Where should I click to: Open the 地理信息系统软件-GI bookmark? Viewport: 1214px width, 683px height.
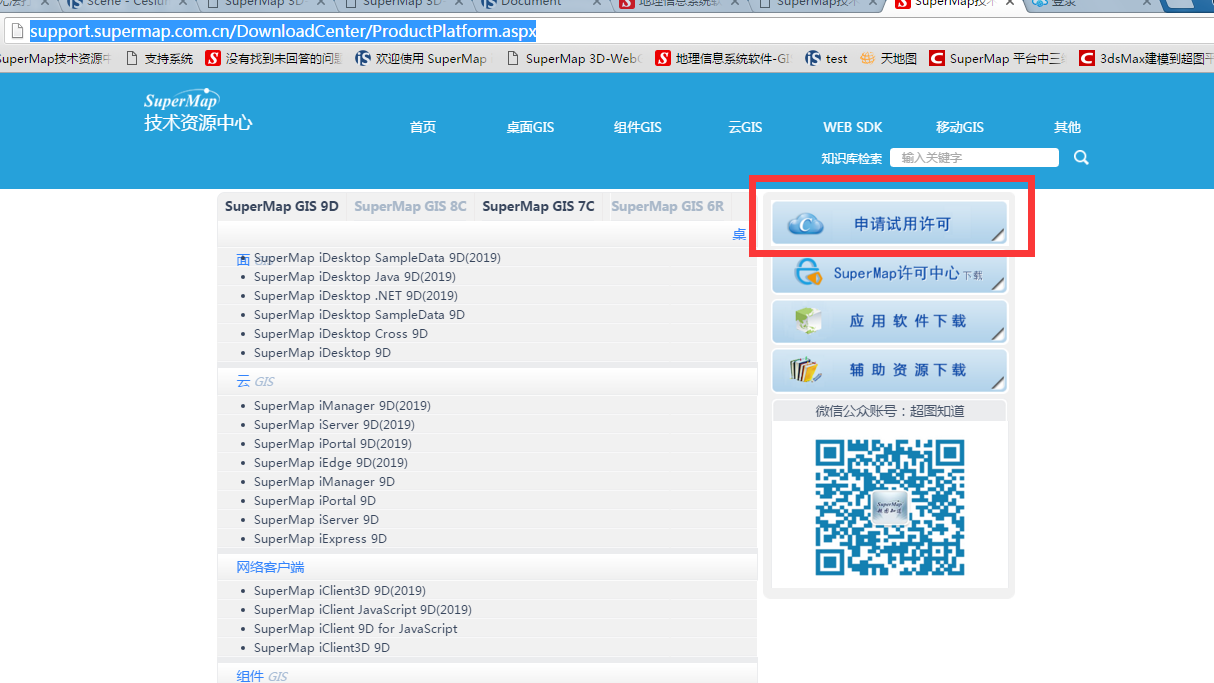pyautogui.click(x=723, y=59)
